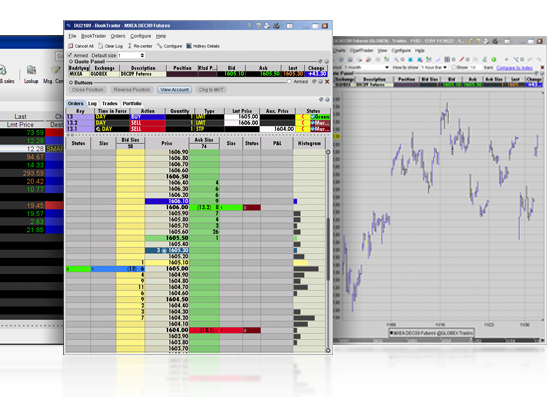Switch to the Portfolio tab

coord(132,104)
